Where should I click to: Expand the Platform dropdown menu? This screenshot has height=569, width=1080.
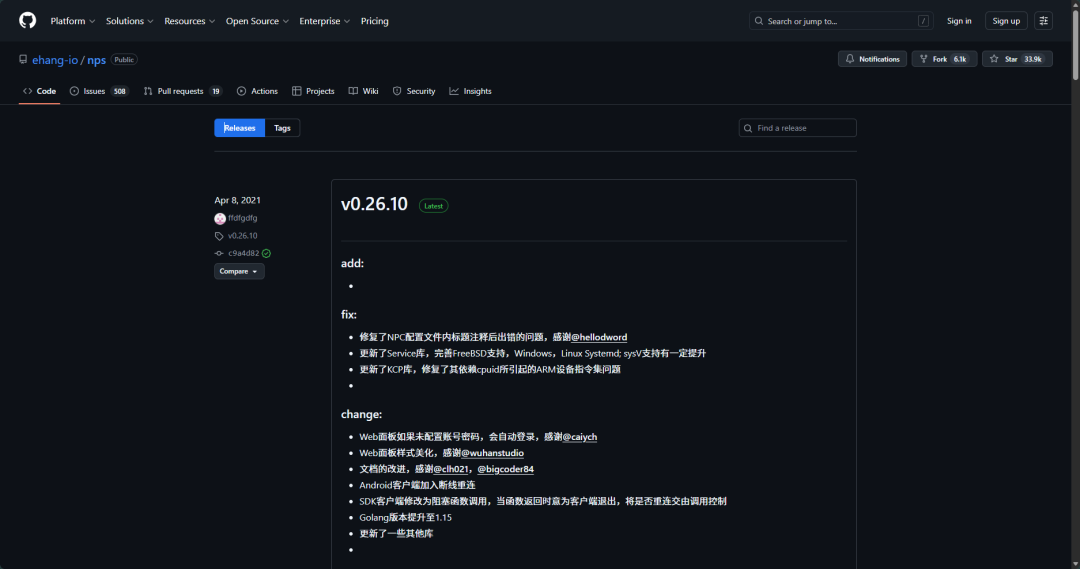72,21
